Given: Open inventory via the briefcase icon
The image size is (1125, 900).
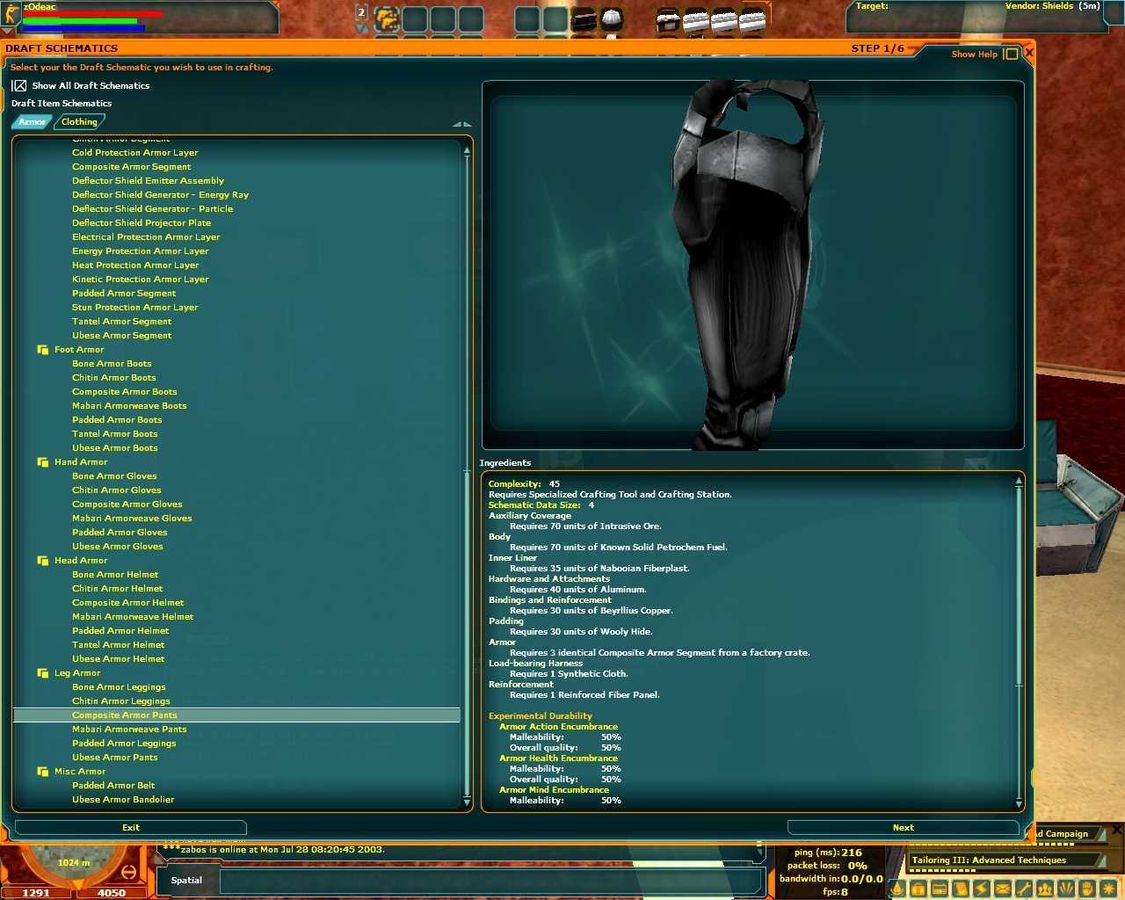Looking at the screenshot, I should pos(918,888).
